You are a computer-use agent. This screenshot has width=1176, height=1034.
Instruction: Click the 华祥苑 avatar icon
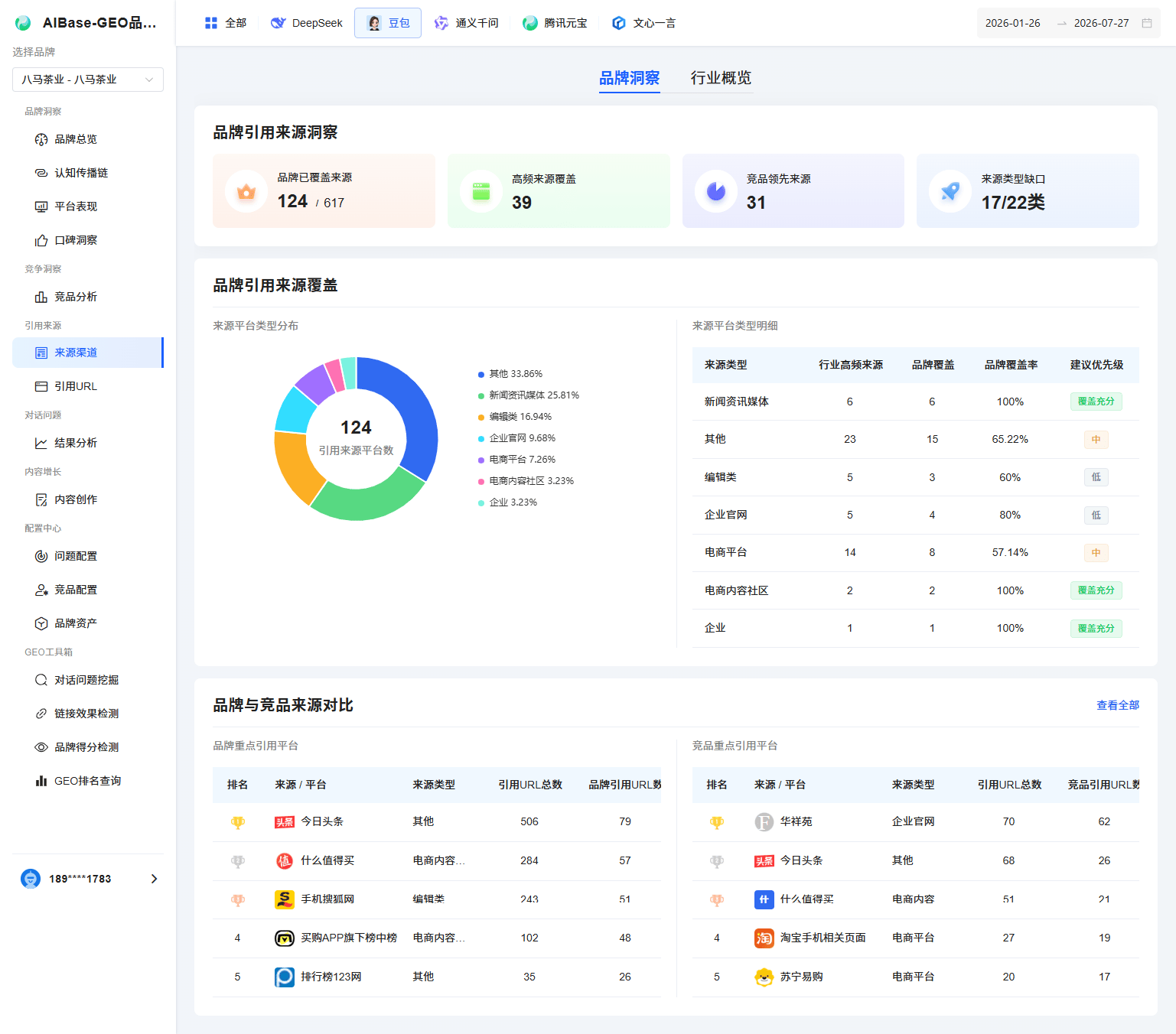(x=764, y=822)
